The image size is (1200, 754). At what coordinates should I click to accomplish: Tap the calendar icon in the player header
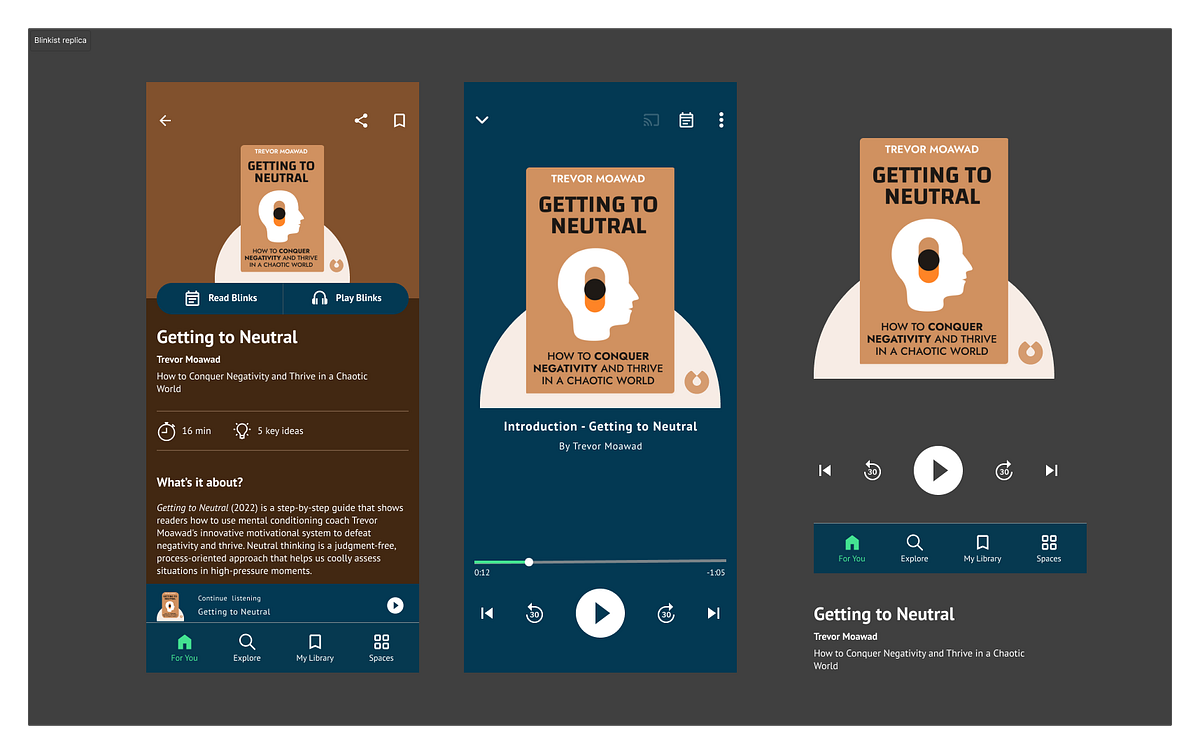point(686,119)
